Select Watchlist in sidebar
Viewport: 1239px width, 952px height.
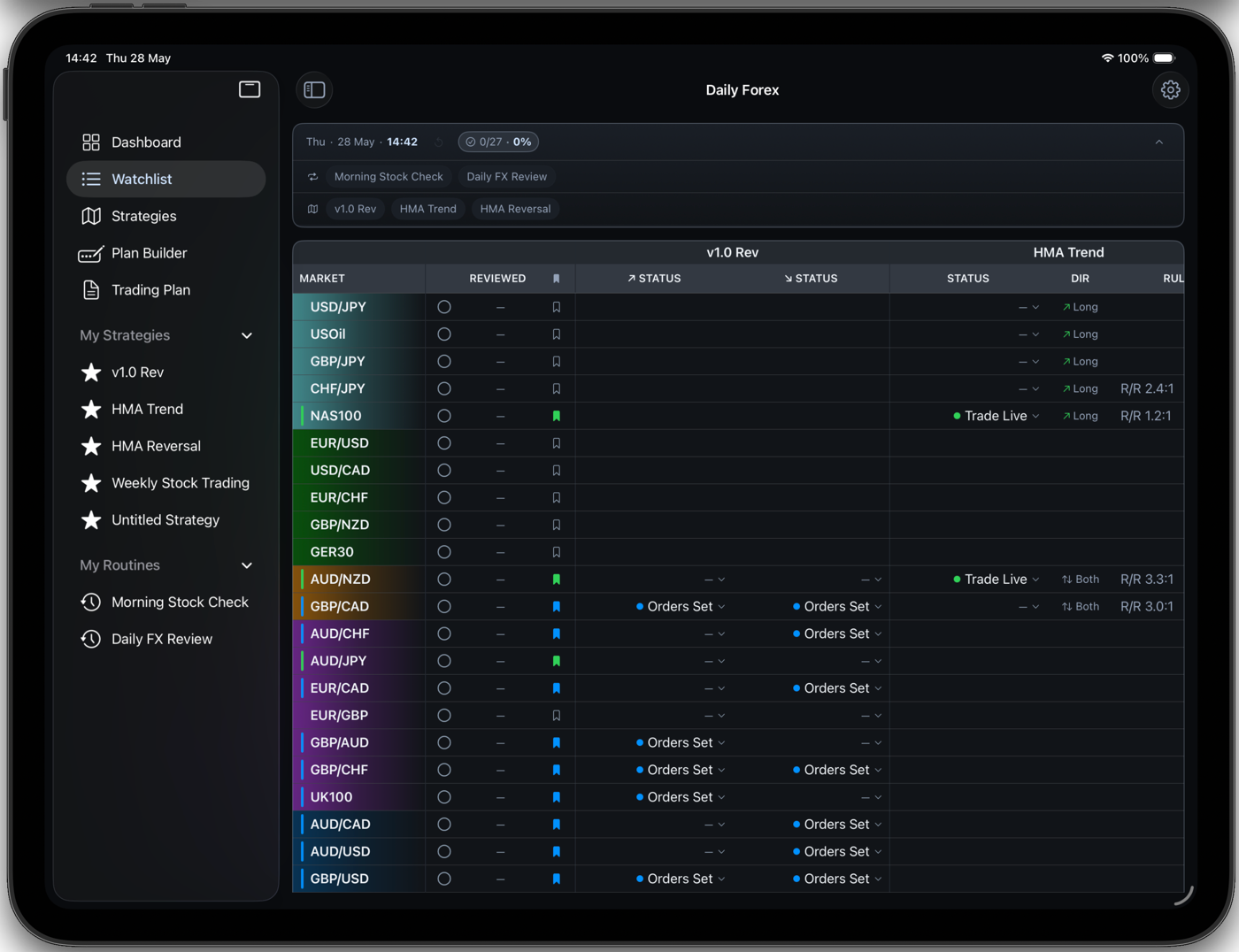point(166,180)
